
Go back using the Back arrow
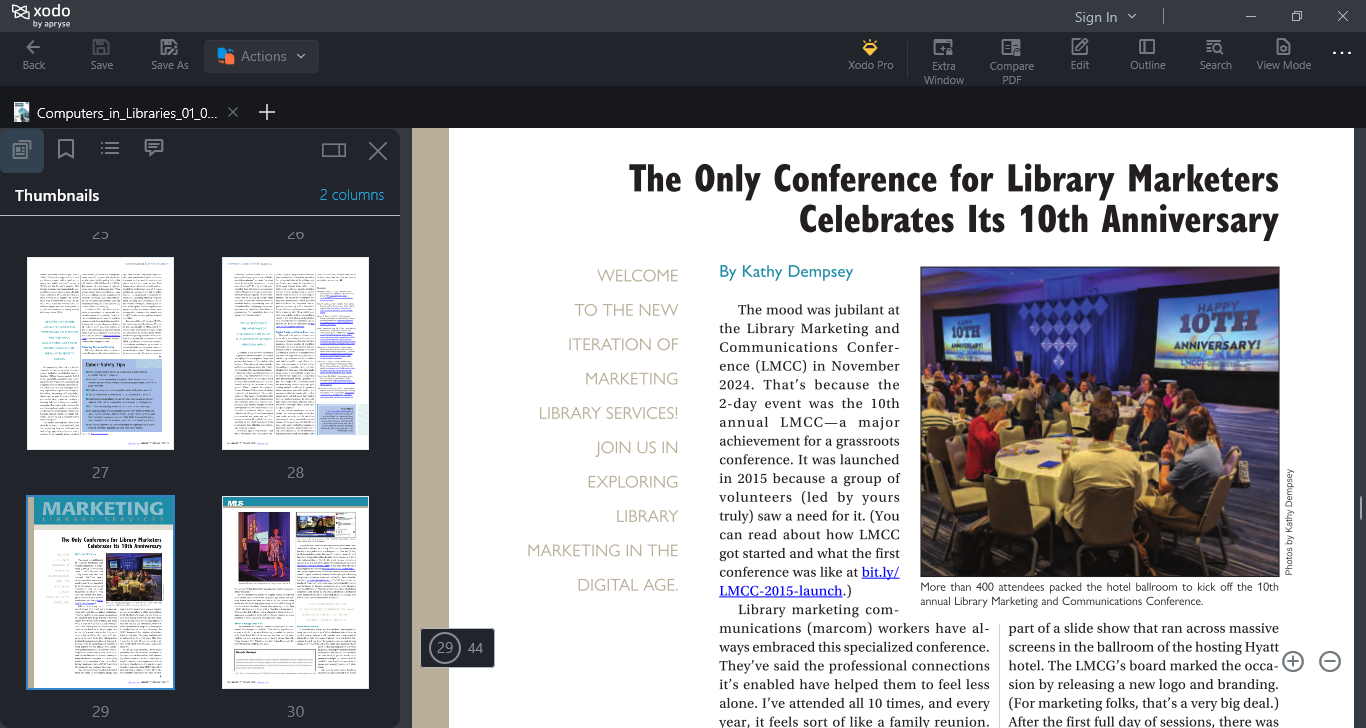point(34,55)
